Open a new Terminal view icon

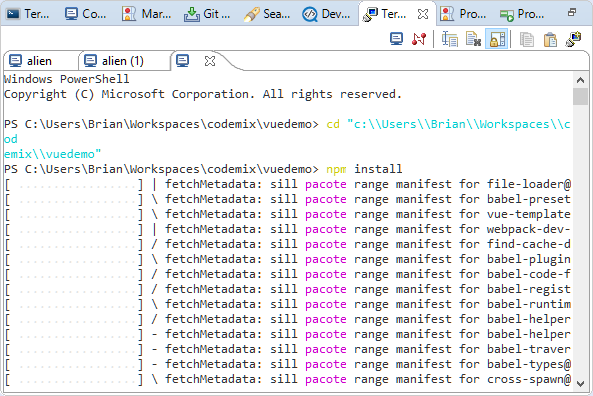point(573,39)
